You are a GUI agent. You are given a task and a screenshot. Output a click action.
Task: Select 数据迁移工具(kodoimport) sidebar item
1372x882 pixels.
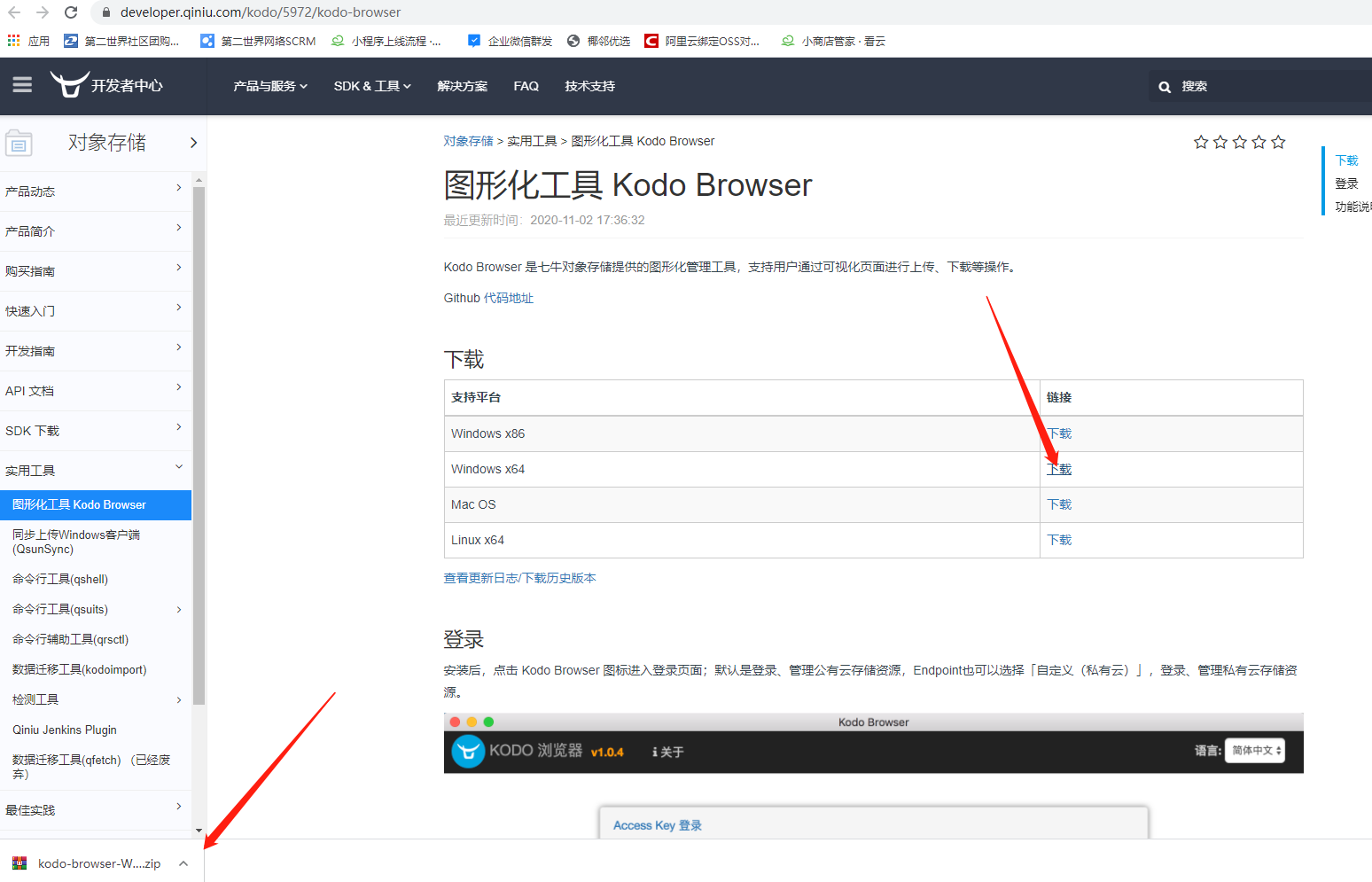(80, 670)
